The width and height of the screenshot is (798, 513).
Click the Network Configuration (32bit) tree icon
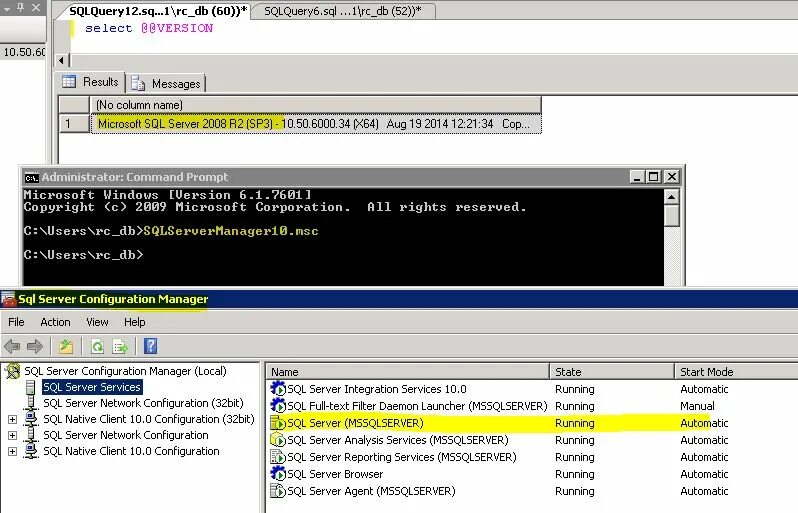click(31, 403)
